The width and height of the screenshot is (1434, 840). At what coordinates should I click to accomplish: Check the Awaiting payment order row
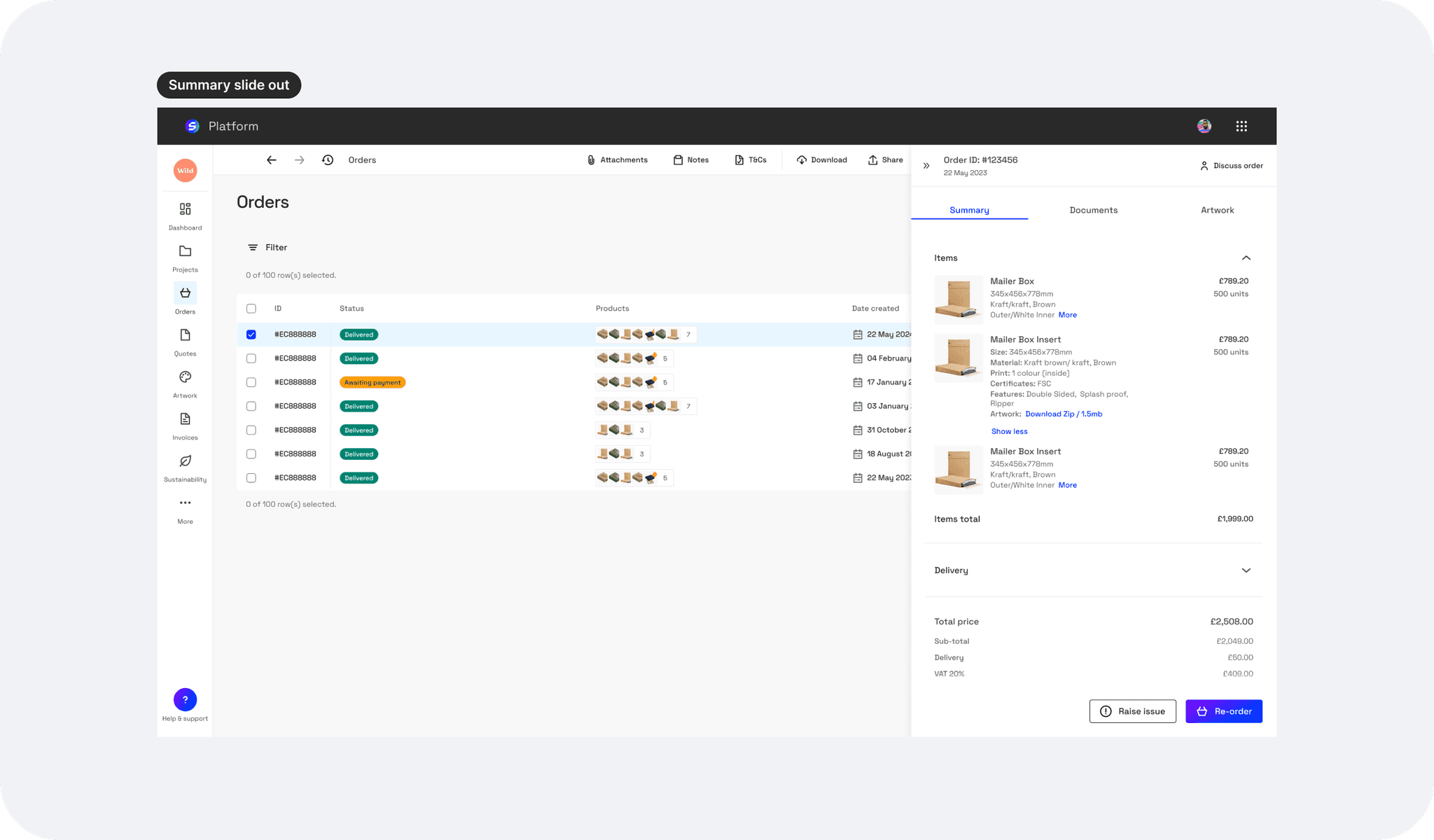click(x=251, y=382)
